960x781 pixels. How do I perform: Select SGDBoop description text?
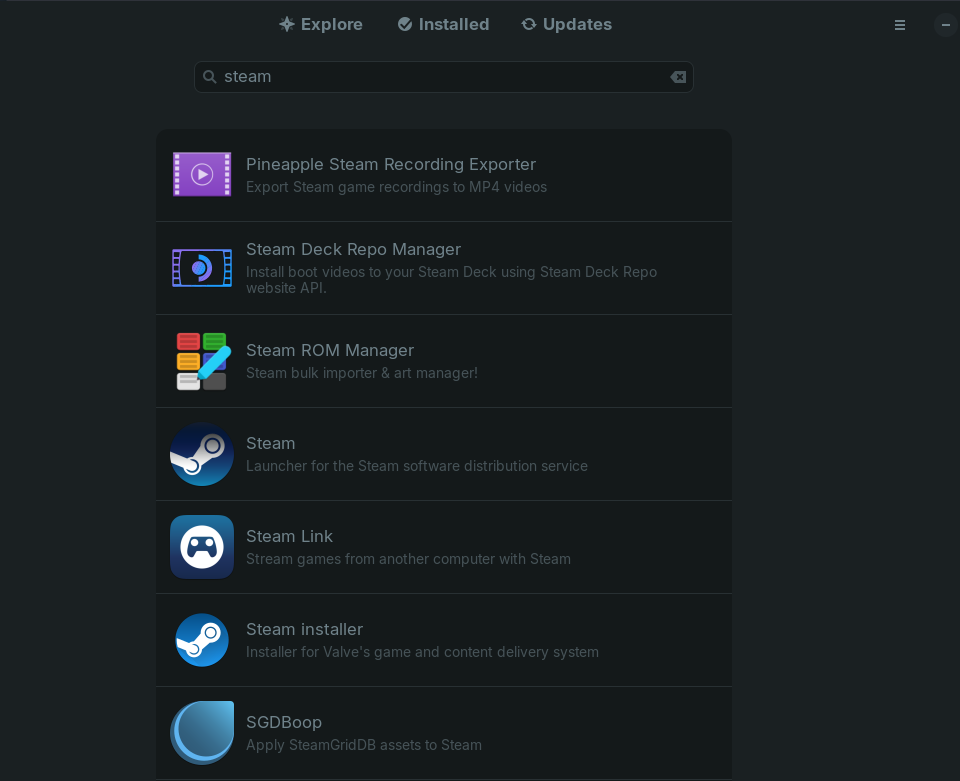click(x=364, y=745)
